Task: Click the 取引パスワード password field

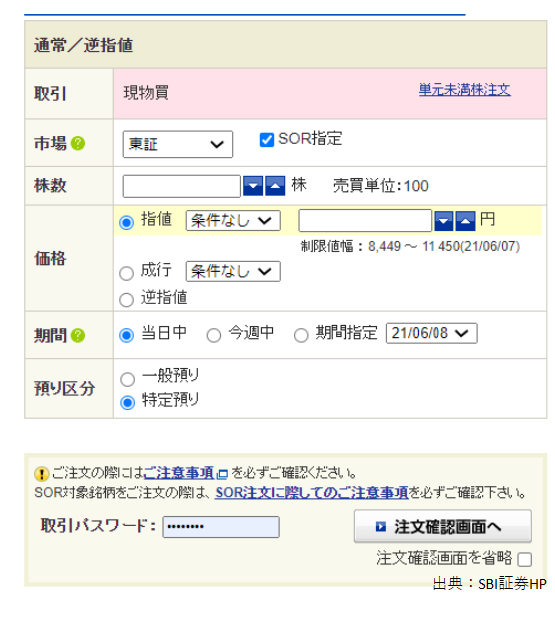Action: point(221,527)
